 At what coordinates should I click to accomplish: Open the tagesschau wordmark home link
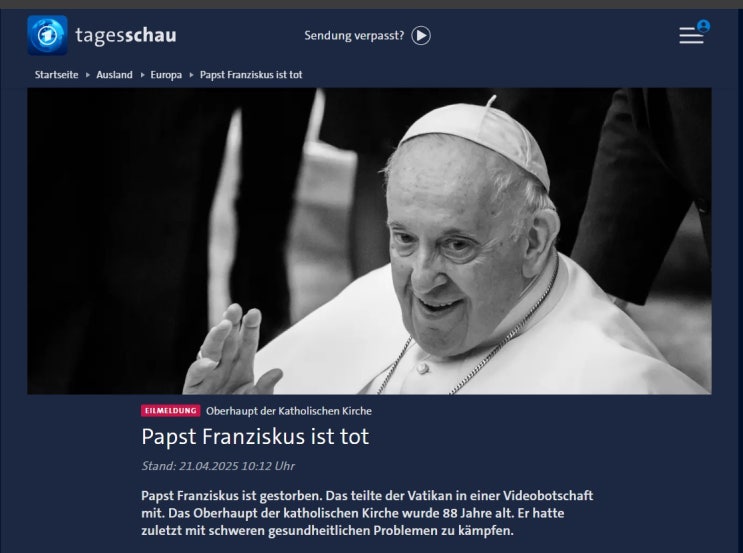click(126, 36)
